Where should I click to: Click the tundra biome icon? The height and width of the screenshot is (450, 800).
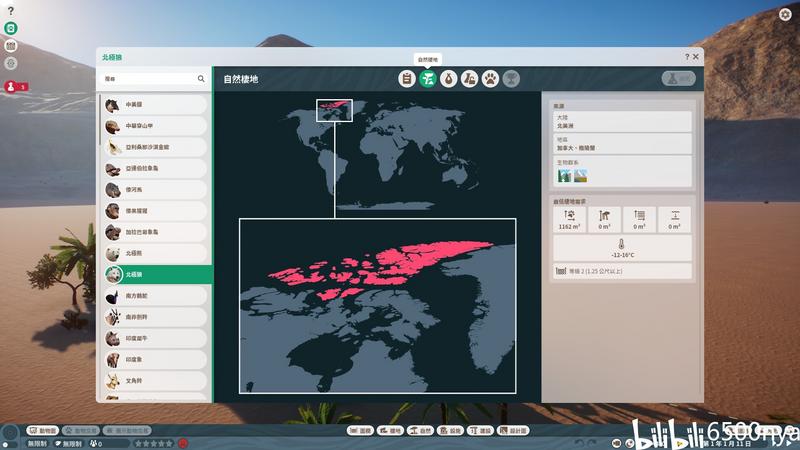pos(581,176)
